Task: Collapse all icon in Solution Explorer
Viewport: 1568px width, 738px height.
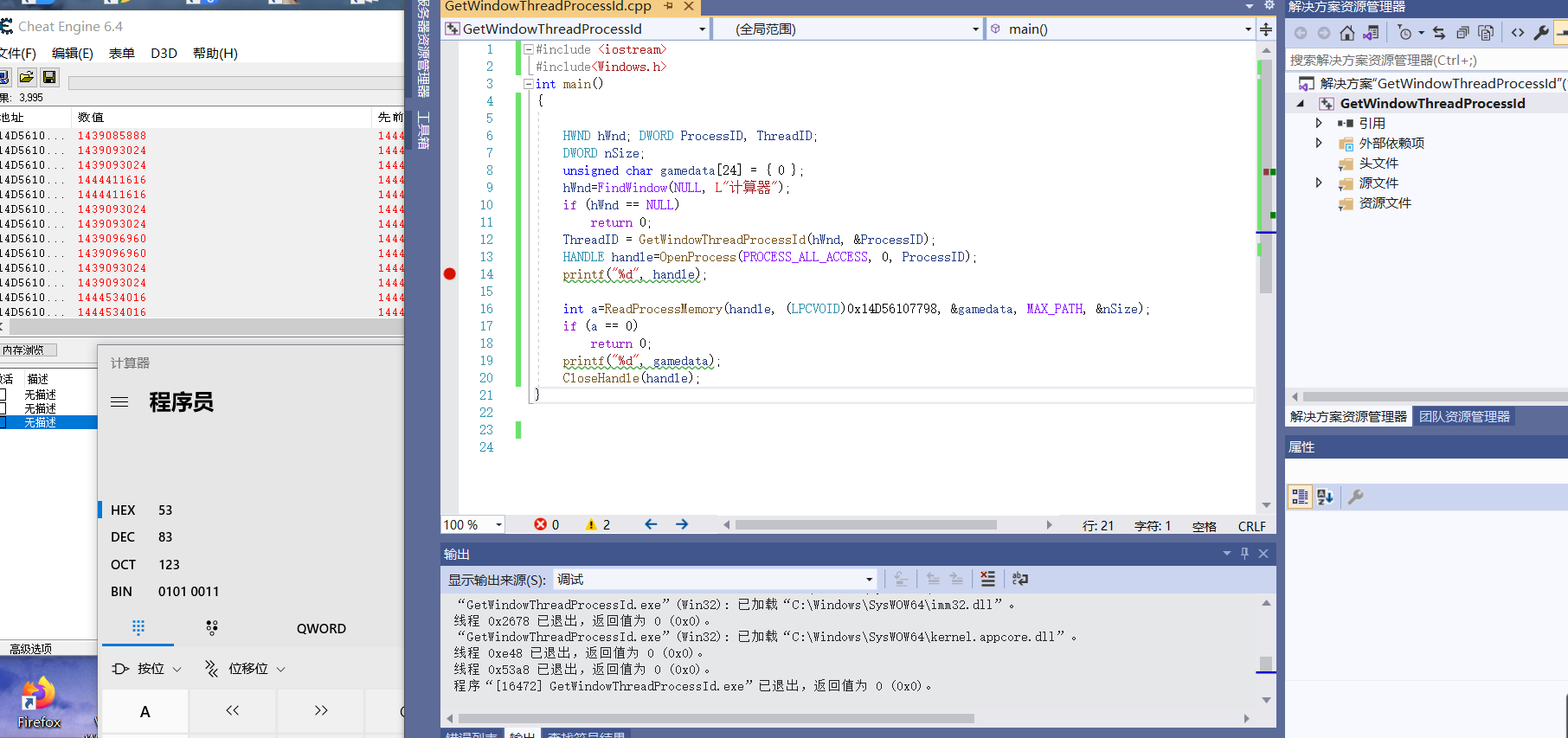Action: point(1462,33)
